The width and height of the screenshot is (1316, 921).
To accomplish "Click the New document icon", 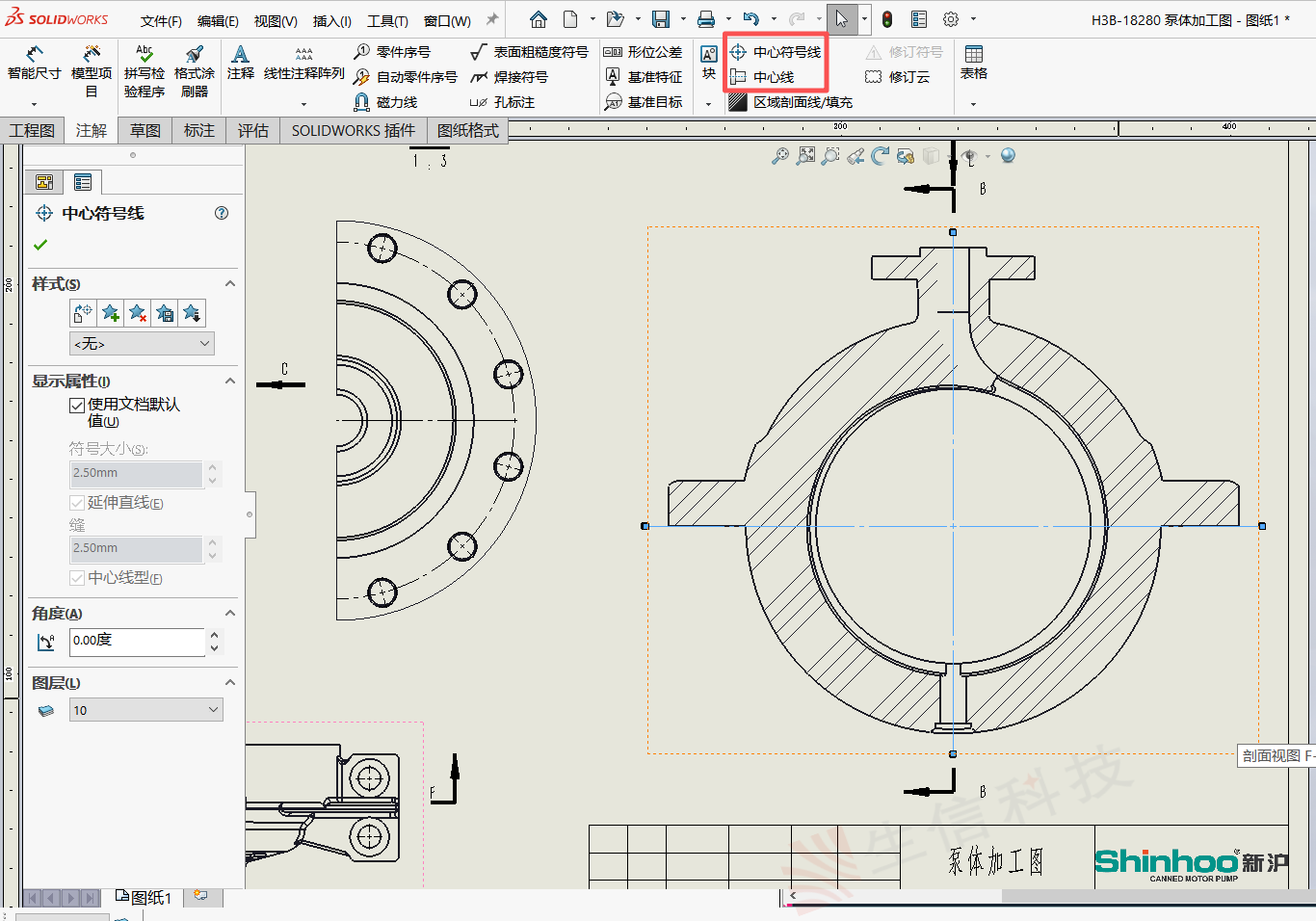I will pos(570,19).
